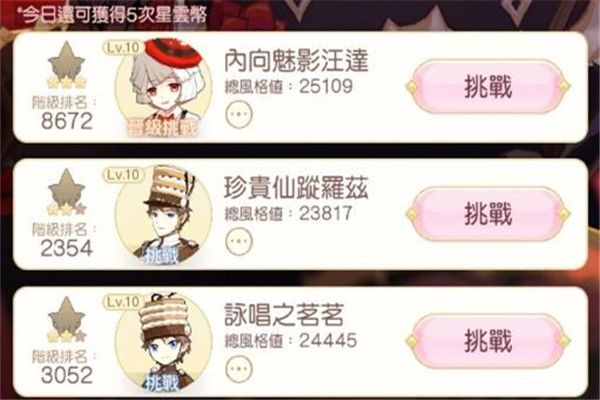Image resolution: width=600 pixels, height=400 pixels.
Task: Click 挑戰 button for 詠唱之茗茗
Action: click(488, 340)
